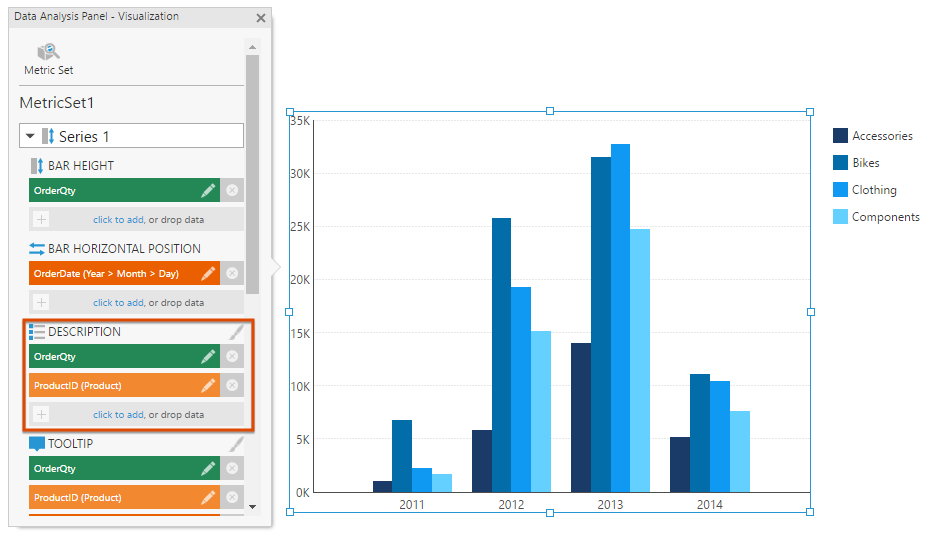Click the Tooltip section header pencil
Viewport: 944px width, 537px height.
pyautogui.click(x=236, y=444)
